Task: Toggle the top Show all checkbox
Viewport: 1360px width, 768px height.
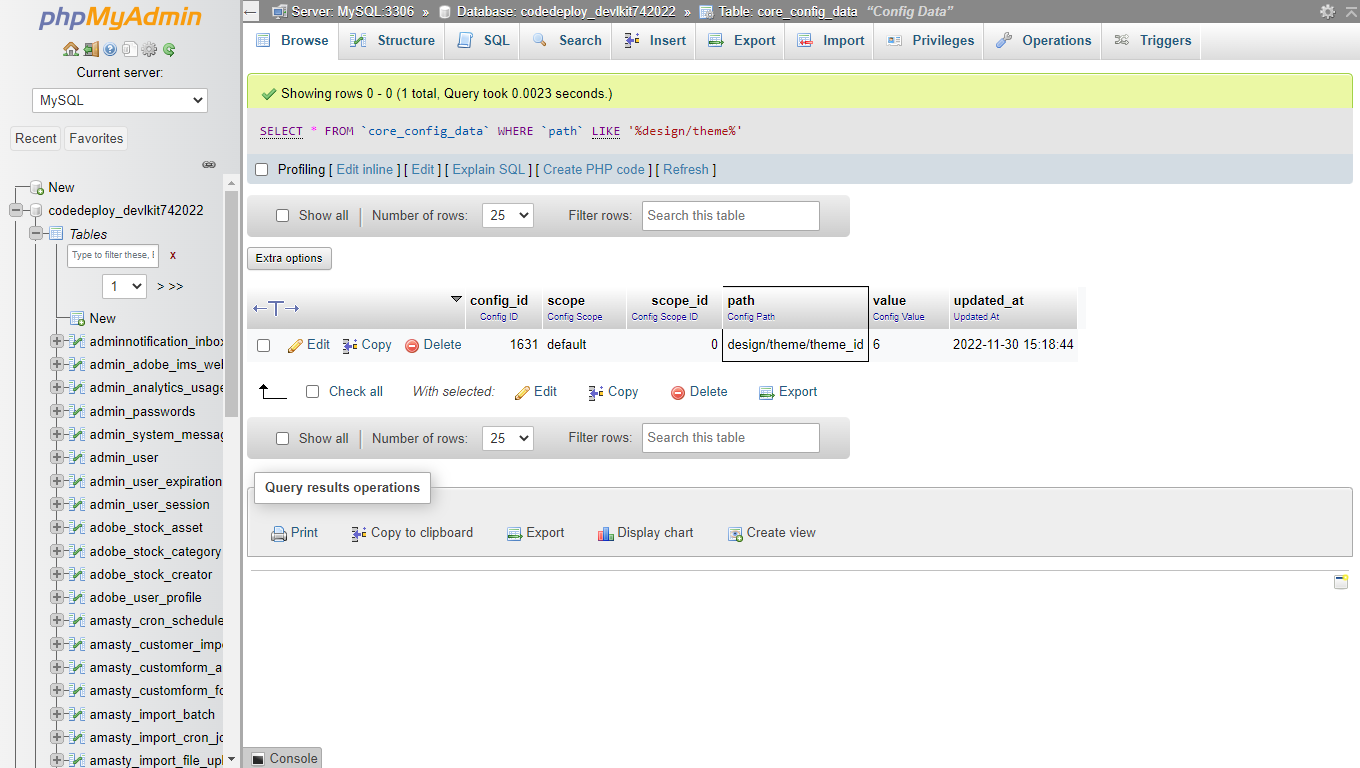Action: click(282, 215)
